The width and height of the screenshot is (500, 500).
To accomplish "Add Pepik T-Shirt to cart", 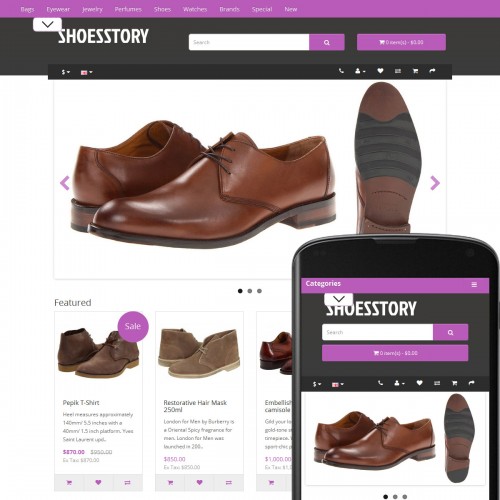I will 69,482.
